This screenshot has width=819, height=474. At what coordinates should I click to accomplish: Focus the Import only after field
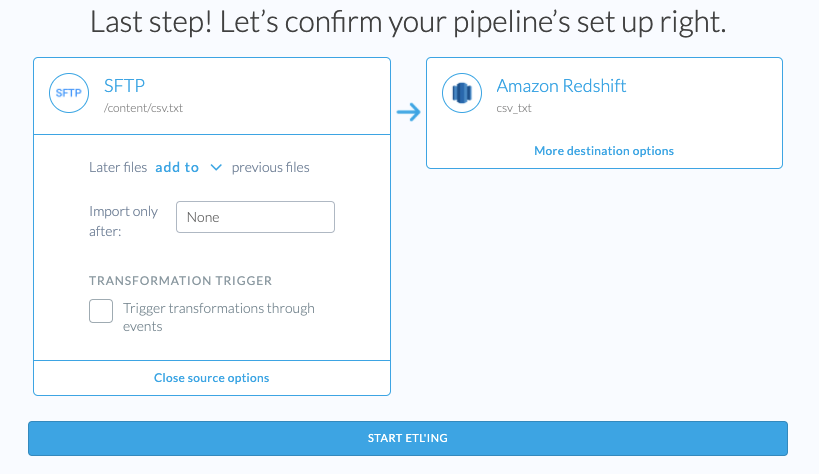click(x=255, y=217)
